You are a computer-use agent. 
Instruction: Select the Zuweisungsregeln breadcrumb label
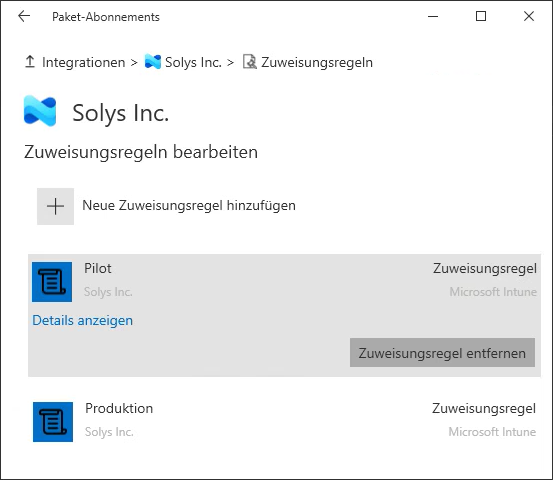317,62
